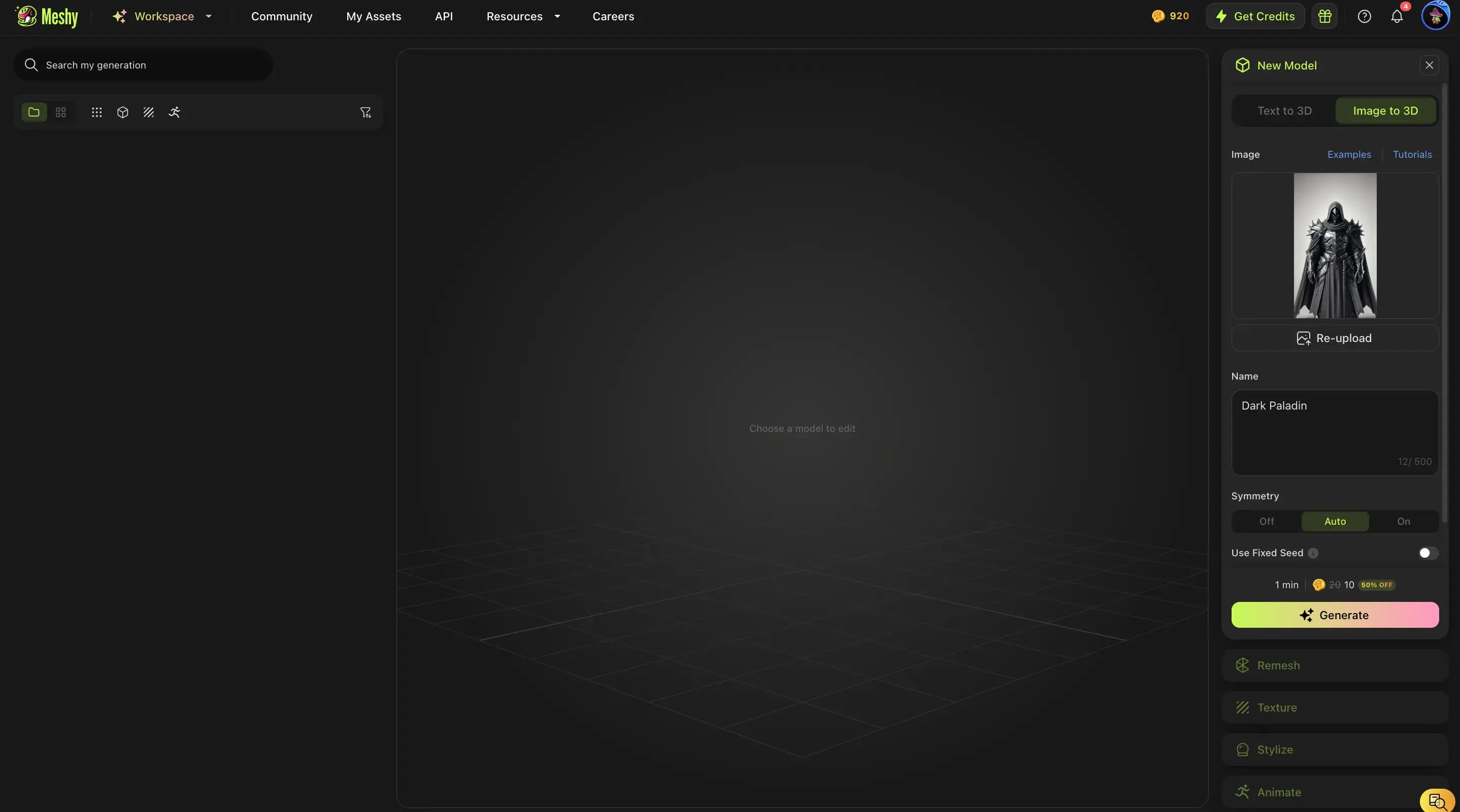This screenshot has width=1460, height=812.
Task: Open the Resources dropdown menu
Action: point(522,16)
